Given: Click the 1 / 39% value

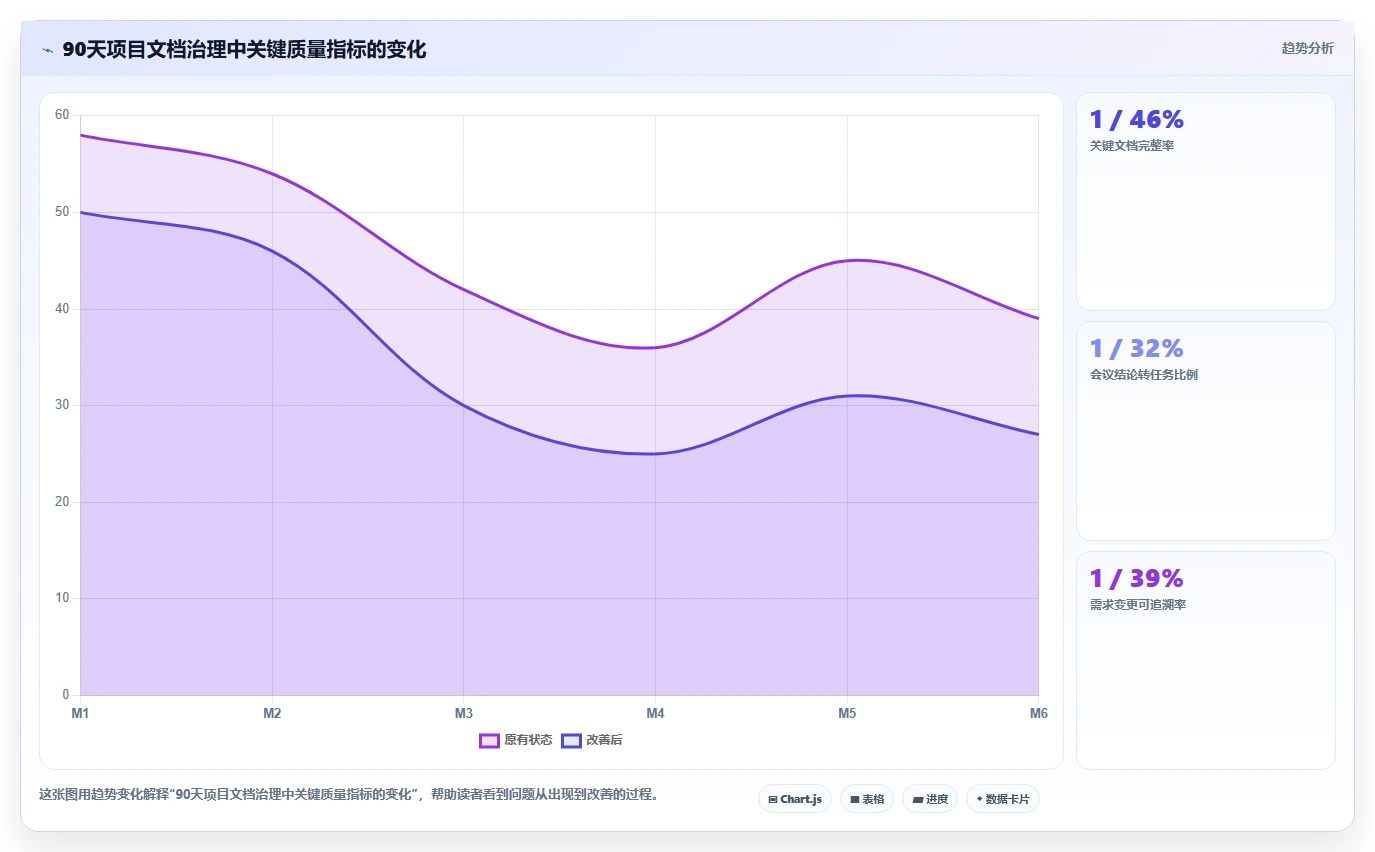Looking at the screenshot, I should tap(1137, 578).
